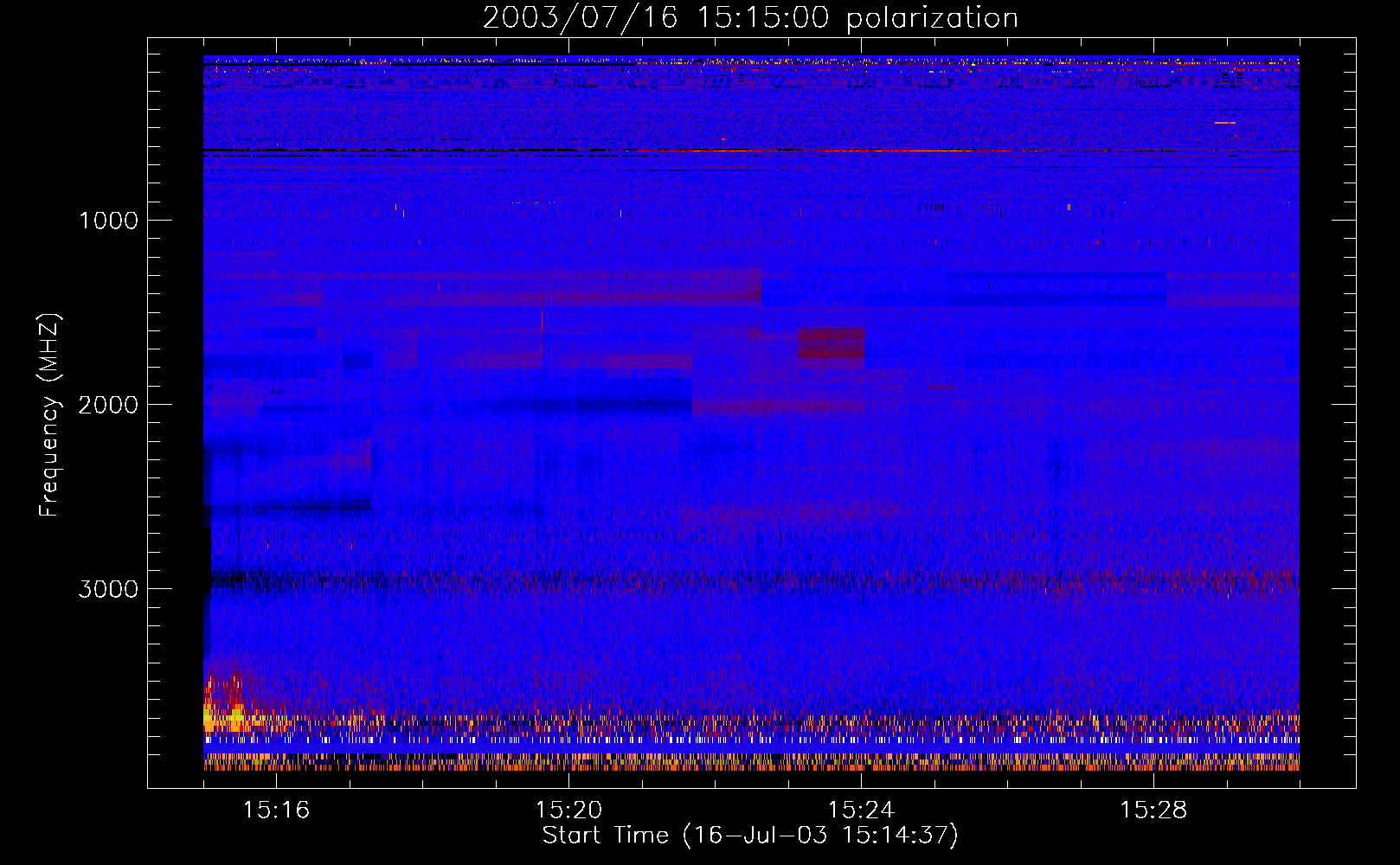The image size is (1400, 865).
Task: Select the 1000 frequency axis label
Action: (108, 221)
